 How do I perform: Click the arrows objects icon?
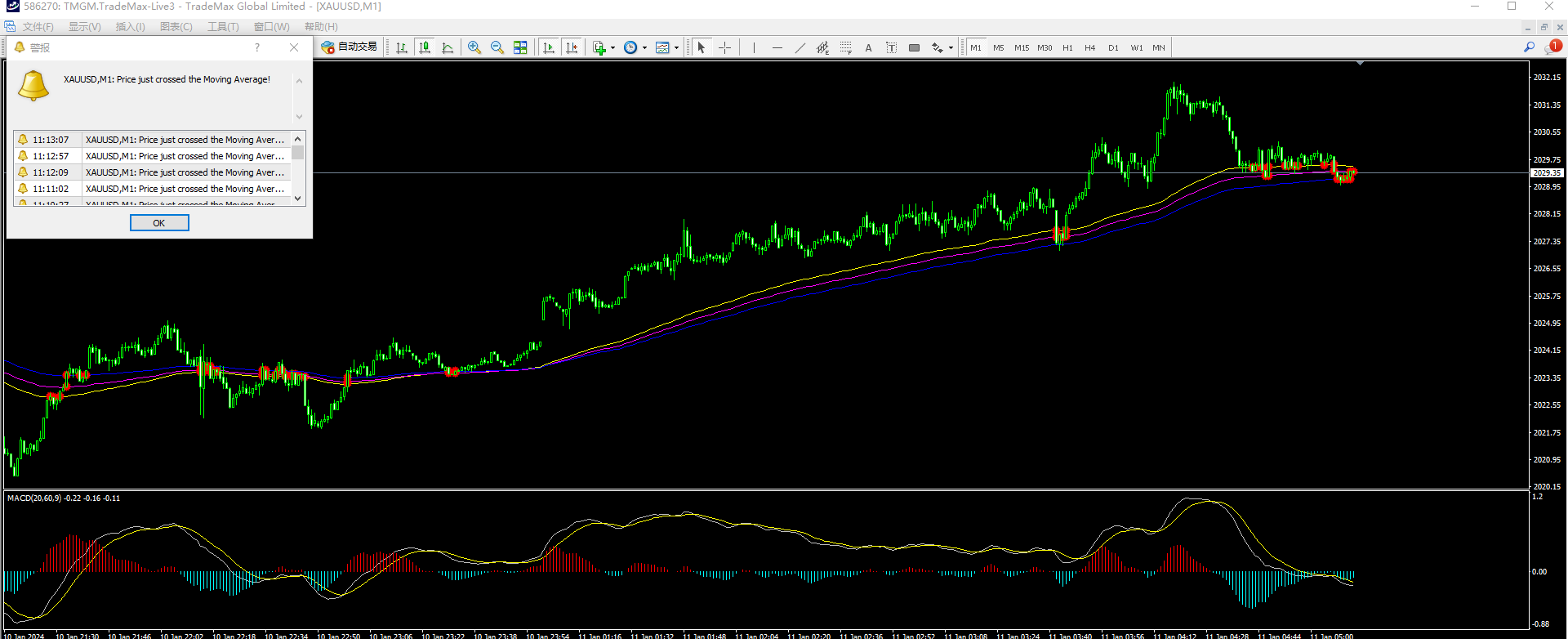938,47
